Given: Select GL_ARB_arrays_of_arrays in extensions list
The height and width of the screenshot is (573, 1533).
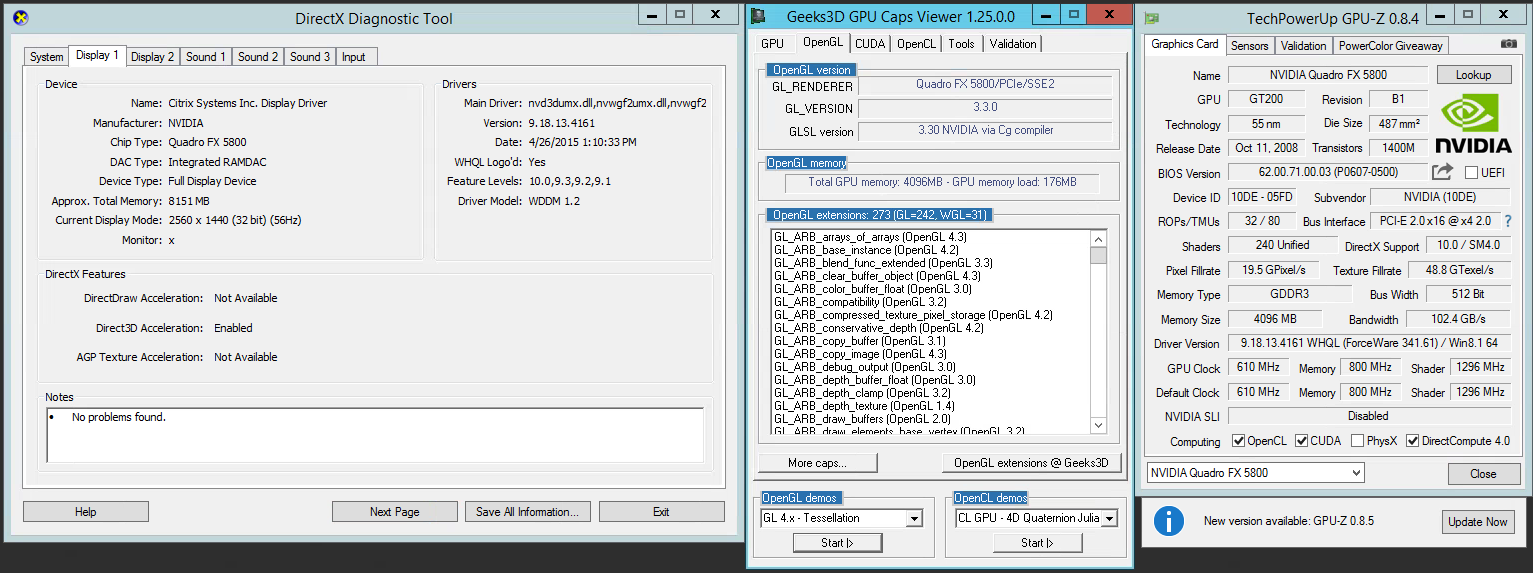Looking at the screenshot, I should 872,237.
